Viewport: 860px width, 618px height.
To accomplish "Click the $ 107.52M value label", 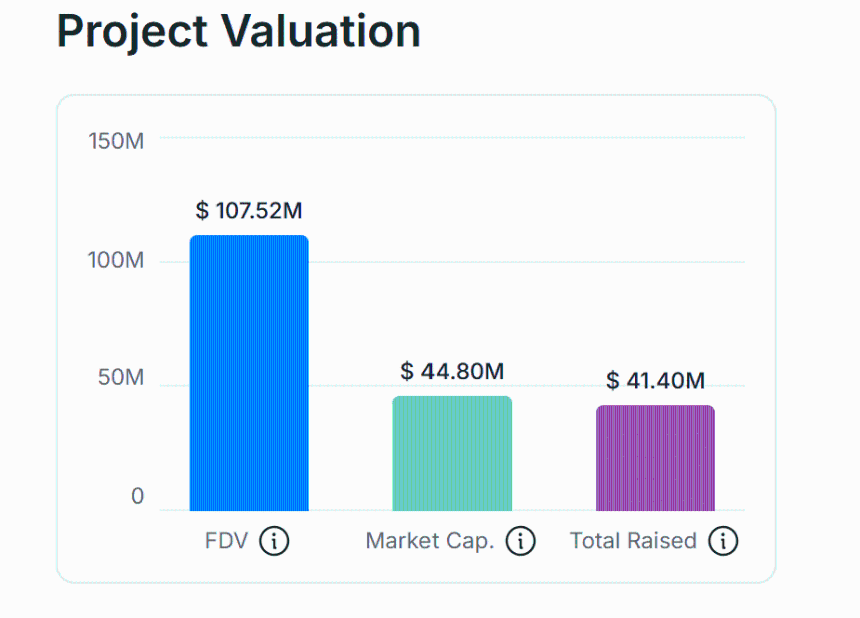I will pos(249,211).
